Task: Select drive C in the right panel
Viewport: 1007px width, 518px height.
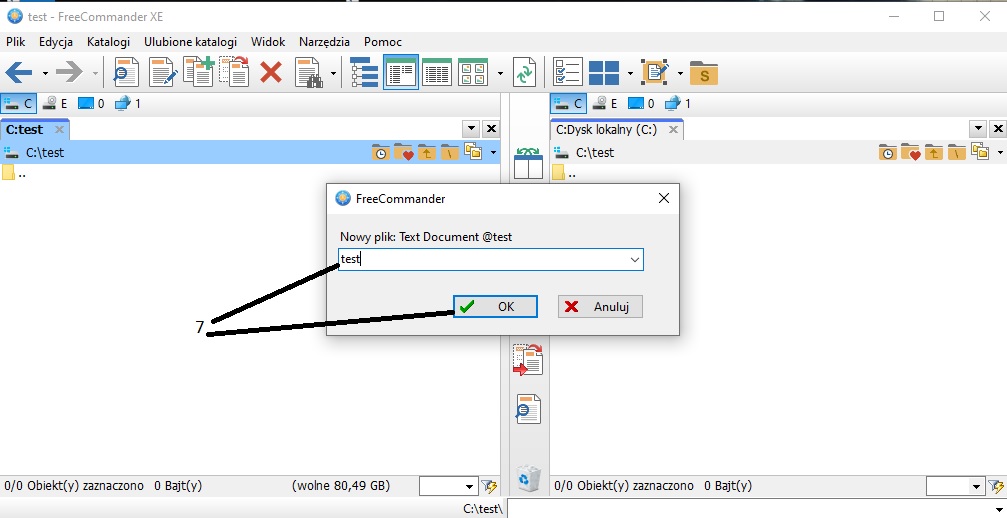Action: click(568, 103)
